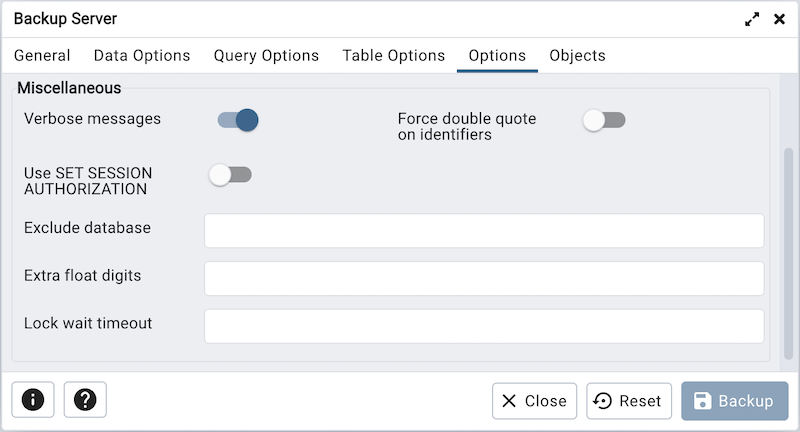Close dialog with the X icon in title bar
Screen dimensions: 800x432
[779, 19]
